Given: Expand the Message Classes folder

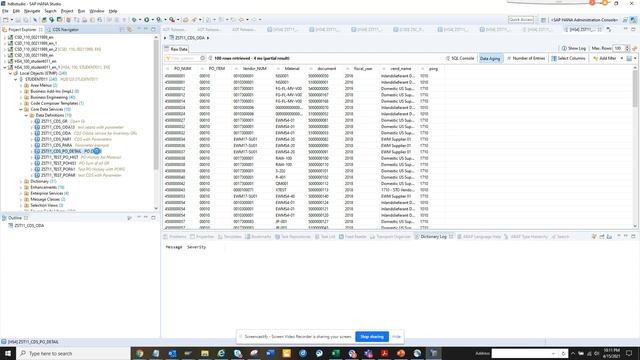Looking at the screenshot, I should [x=21, y=199].
